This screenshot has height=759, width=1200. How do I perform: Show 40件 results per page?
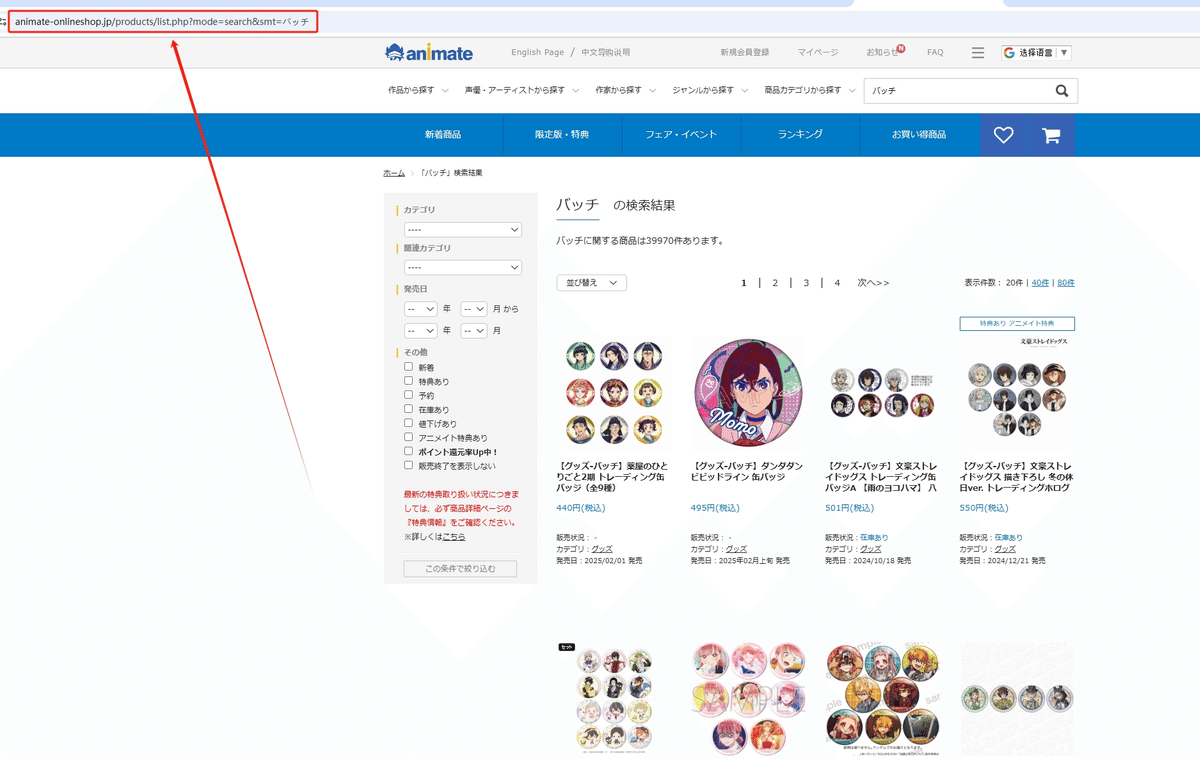coord(1040,283)
